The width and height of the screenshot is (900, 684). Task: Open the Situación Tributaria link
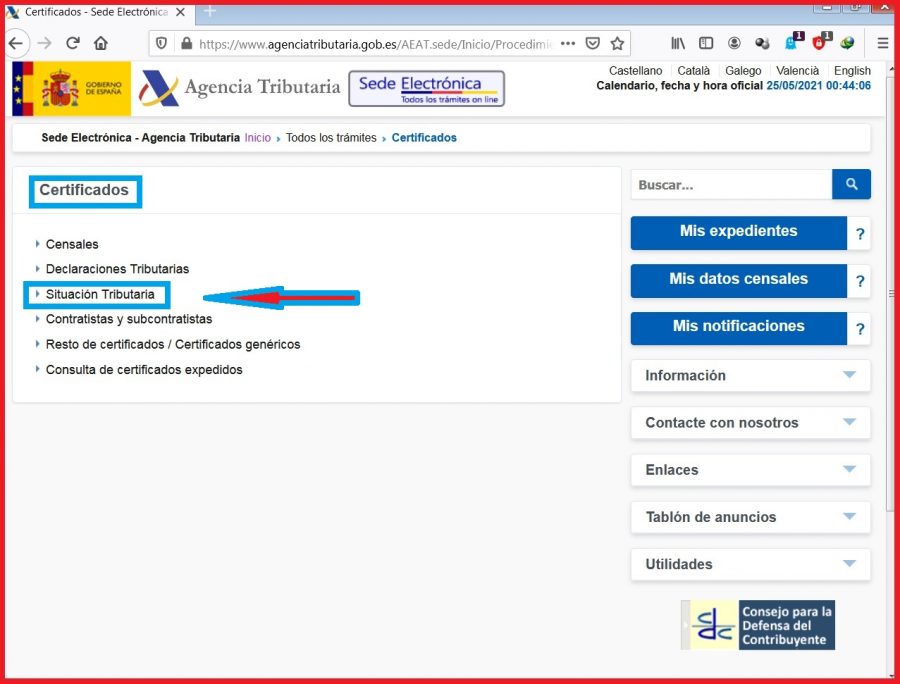(100, 295)
